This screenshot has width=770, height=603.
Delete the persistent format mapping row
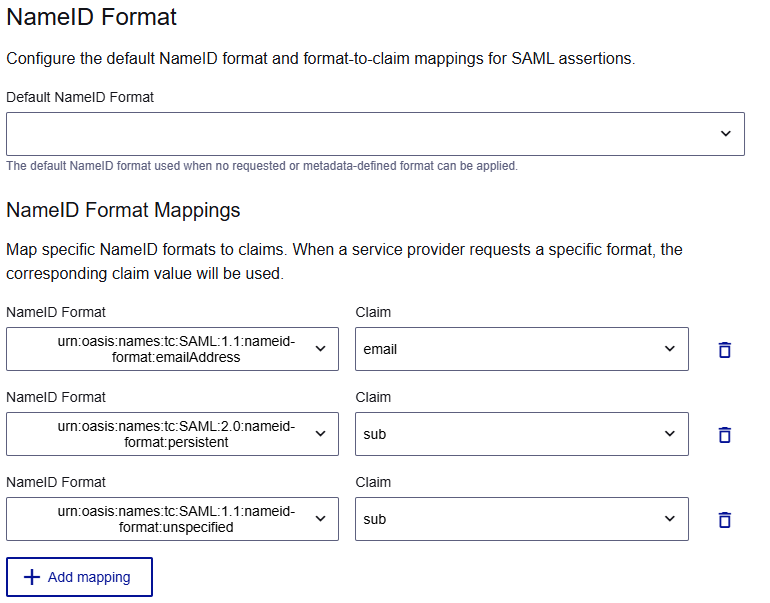pos(725,435)
